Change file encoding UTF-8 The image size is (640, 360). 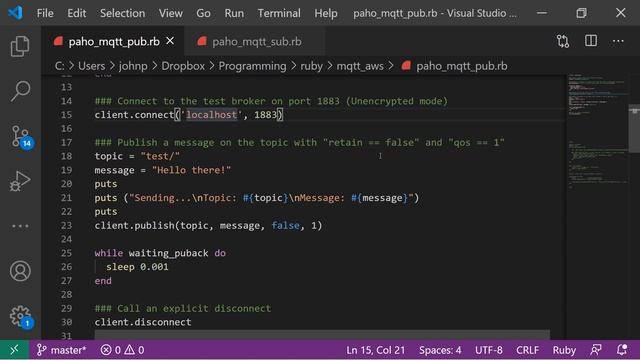tap(489, 350)
